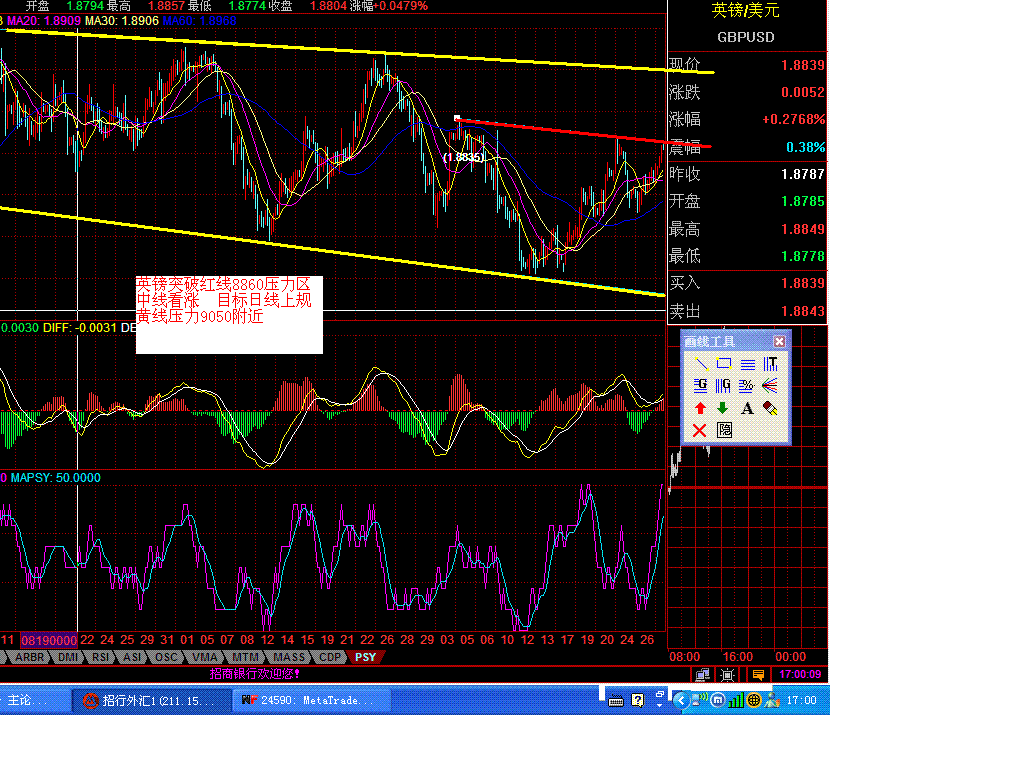Select the fan lines drawing tool
This screenshot has height=768, width=1024.
coord(771,385)
